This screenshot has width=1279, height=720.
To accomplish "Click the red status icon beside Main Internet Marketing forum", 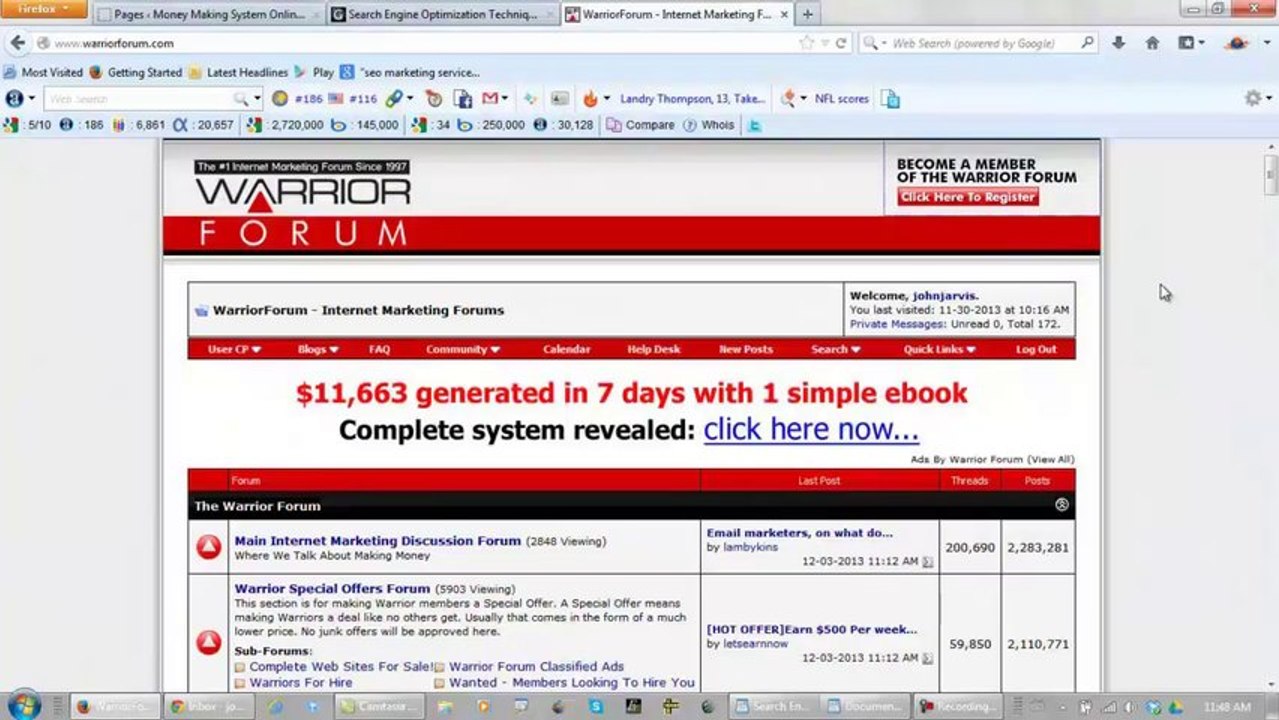I will pyautogui.click(x=208, y=547).
